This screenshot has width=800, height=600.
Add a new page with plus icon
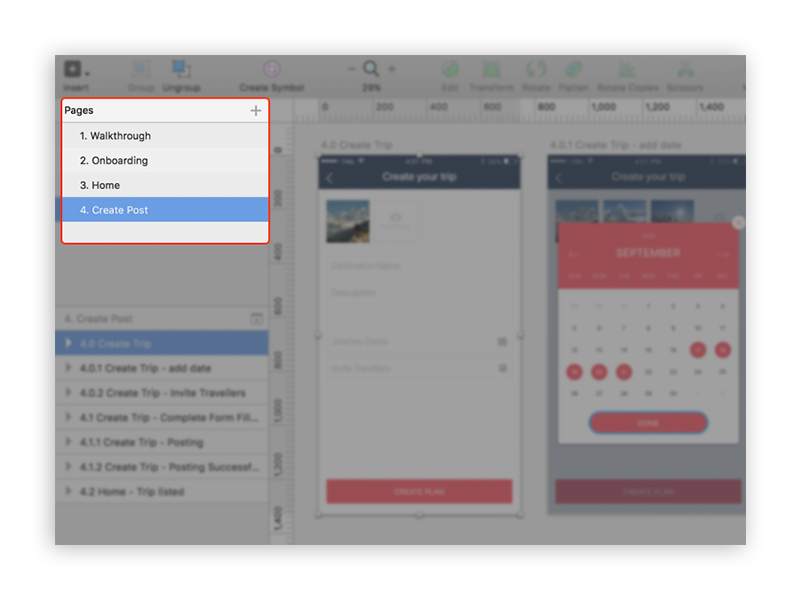tap(256, 111)
